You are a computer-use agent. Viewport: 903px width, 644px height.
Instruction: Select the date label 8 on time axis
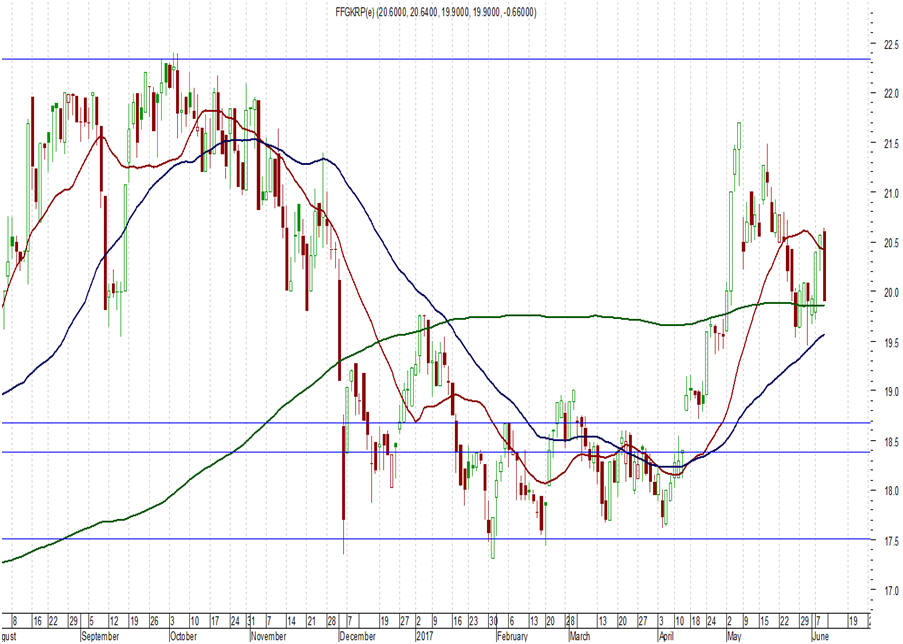tap(14, 622)
